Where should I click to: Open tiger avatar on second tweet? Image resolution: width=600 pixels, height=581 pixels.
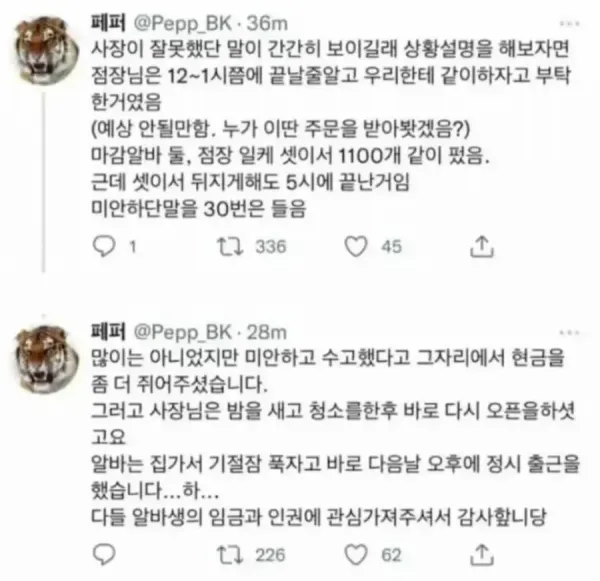coord(47,359)
